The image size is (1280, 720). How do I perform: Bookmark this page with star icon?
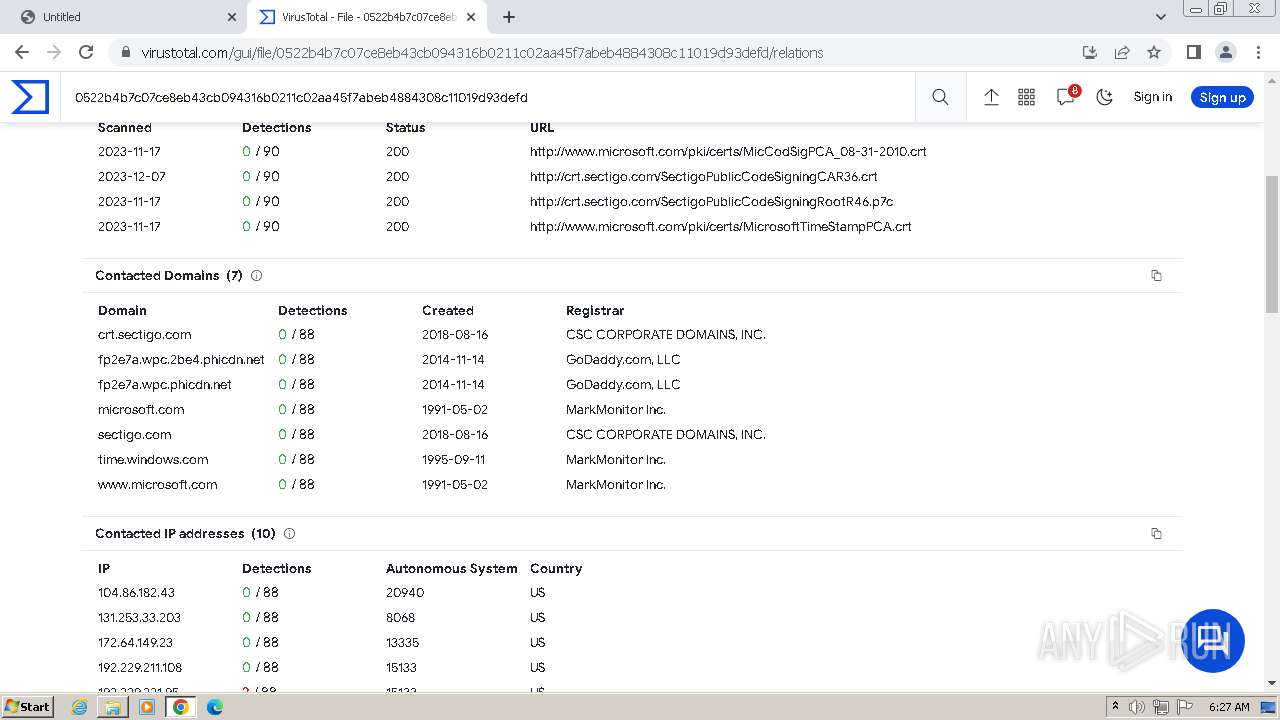(x=1154, y=52)
